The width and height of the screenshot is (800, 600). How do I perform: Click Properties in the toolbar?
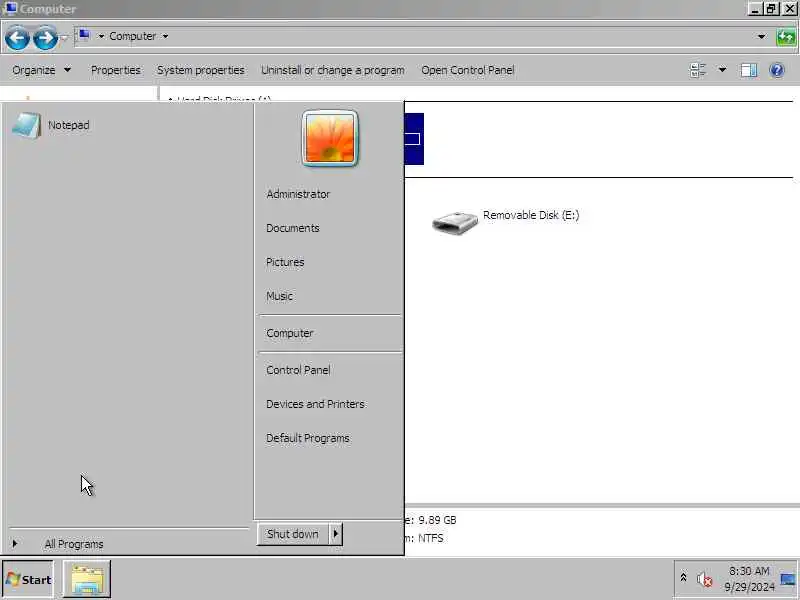pos(115,70)
